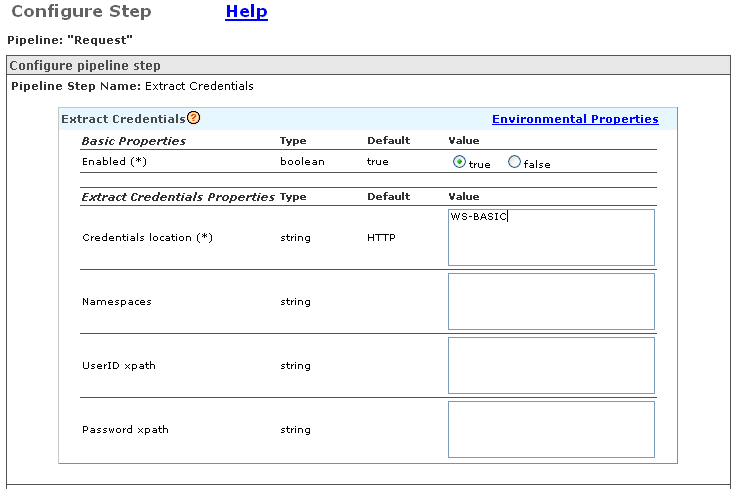This screenshot has width=737, height=489.
Task: Click the 'Configure pipeline step' header bar
Action: click(x=368, y=65)
